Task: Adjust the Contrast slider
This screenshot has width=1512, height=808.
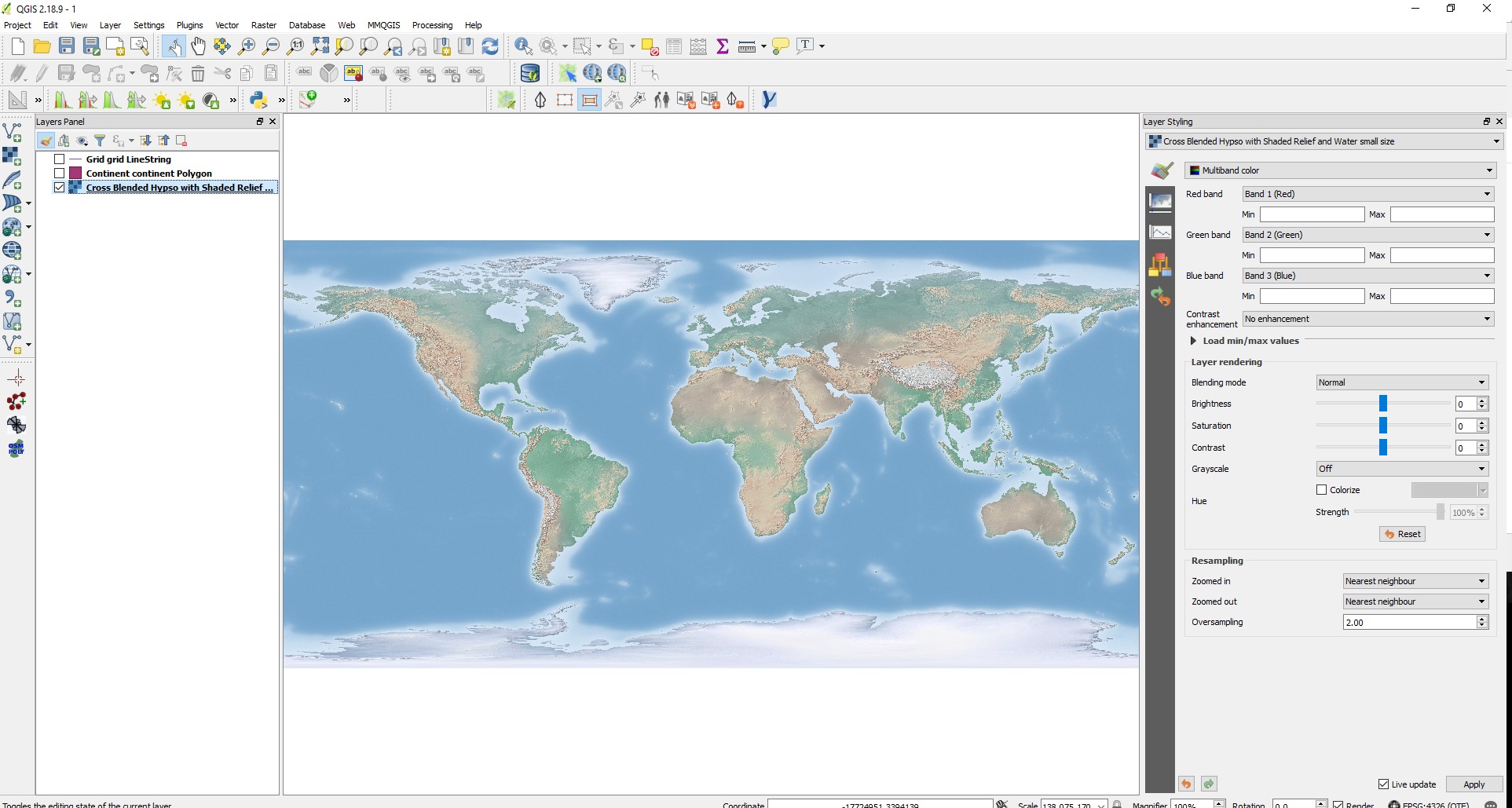Action: pyautogui.click(x=1383, y=448)
